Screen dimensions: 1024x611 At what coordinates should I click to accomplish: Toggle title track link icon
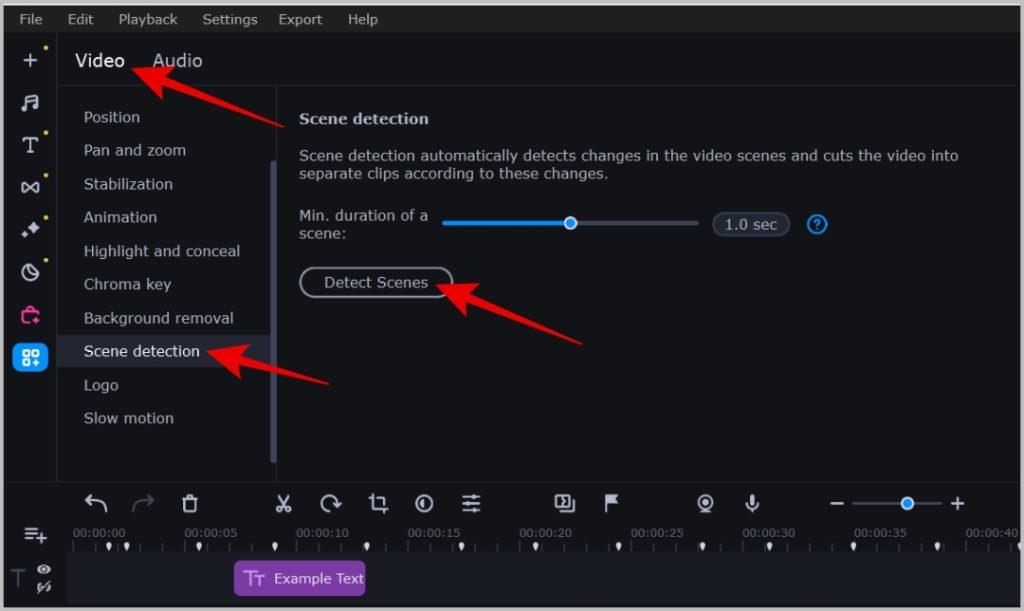click(x=44, y=588)
